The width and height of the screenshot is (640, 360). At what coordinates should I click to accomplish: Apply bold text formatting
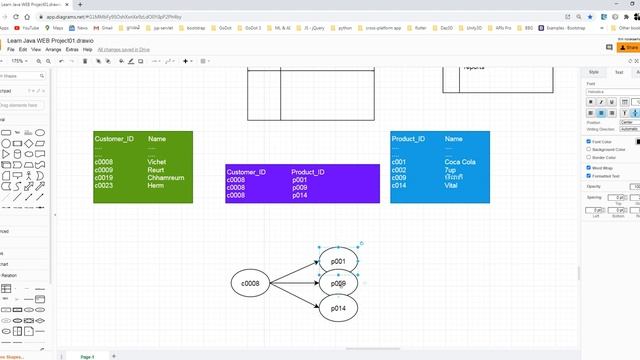(591, 102)
